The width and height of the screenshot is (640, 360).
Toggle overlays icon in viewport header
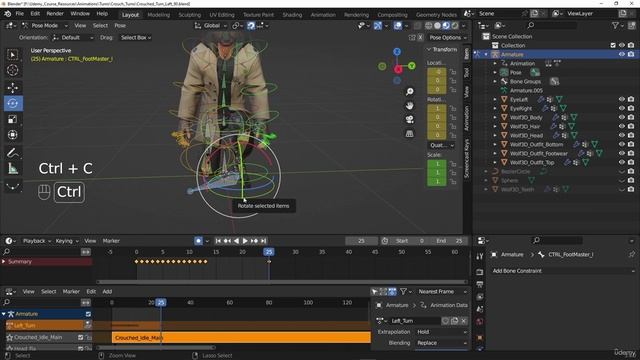[x=398, y=25]
